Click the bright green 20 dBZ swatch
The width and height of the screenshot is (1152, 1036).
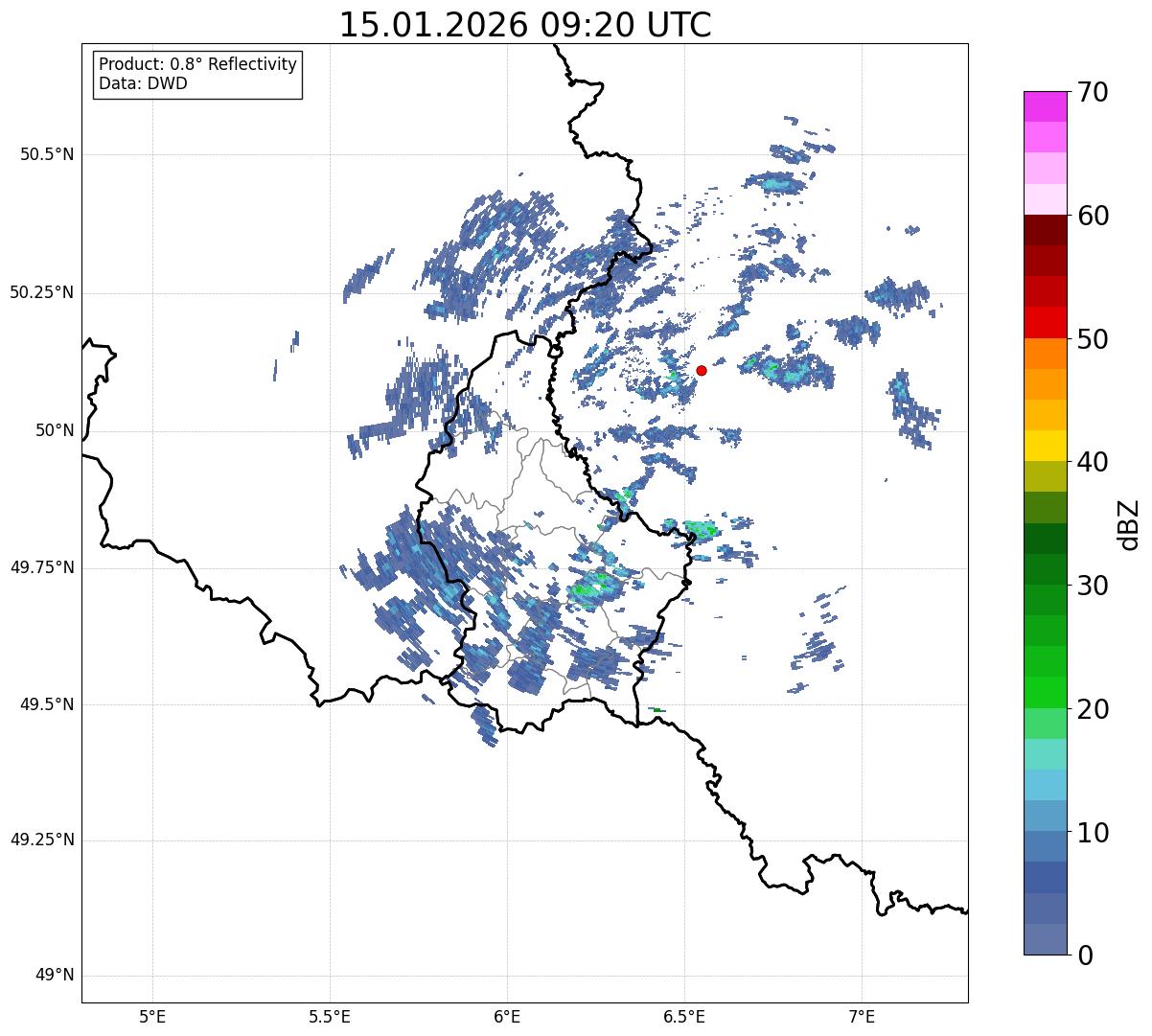click(1045, 693)
